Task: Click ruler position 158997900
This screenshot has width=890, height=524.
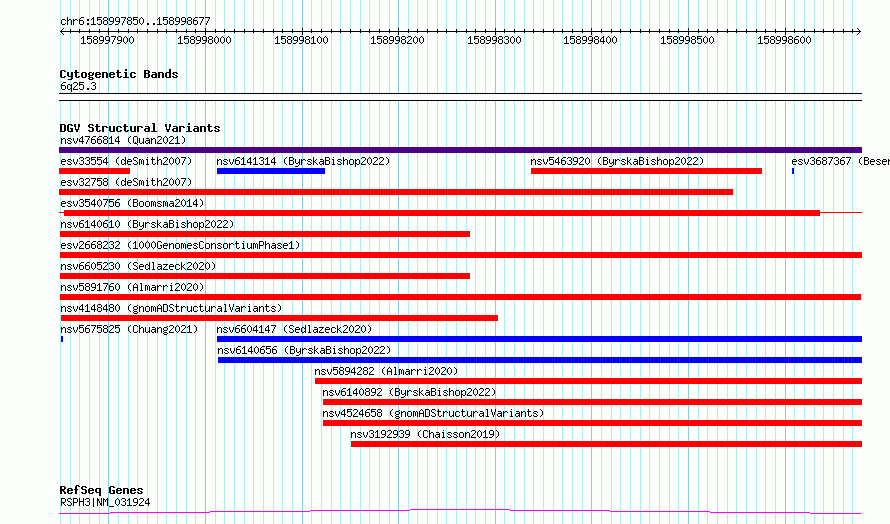Action: tap(107, 40)
